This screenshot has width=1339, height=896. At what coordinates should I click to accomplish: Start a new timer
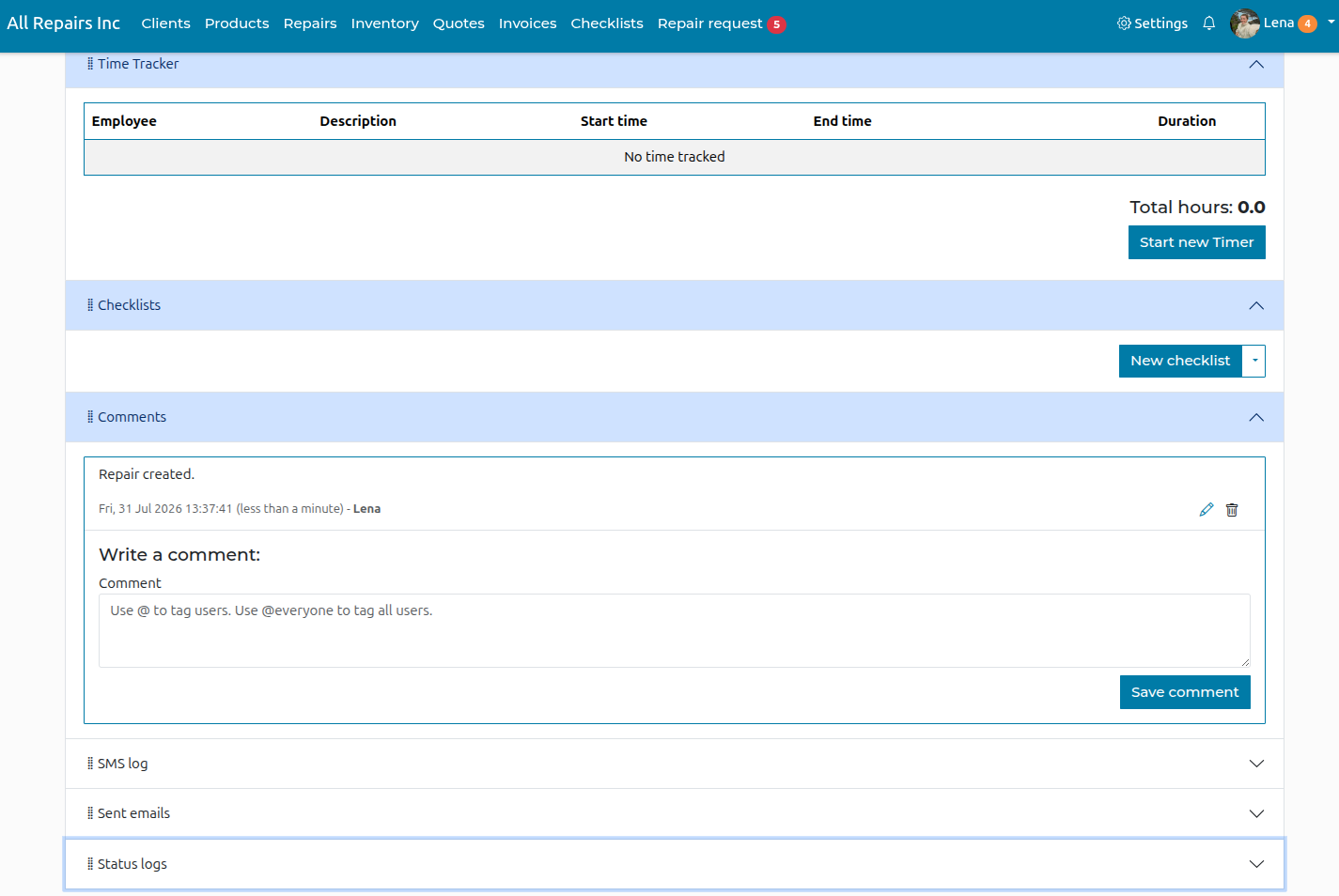(x=1196, y=242)
